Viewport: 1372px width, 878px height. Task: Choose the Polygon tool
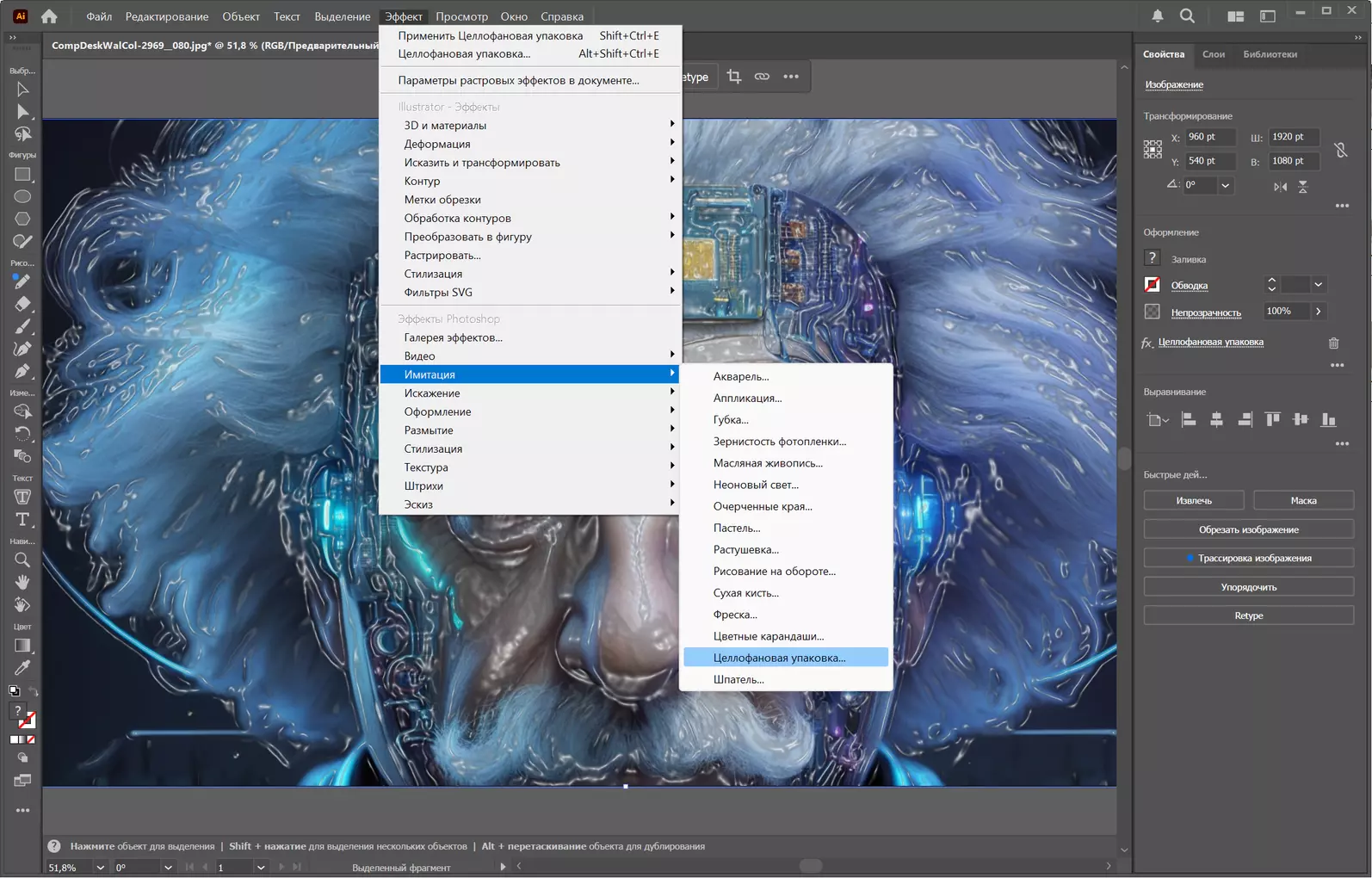pyautogui.click(x=22, y=219)
